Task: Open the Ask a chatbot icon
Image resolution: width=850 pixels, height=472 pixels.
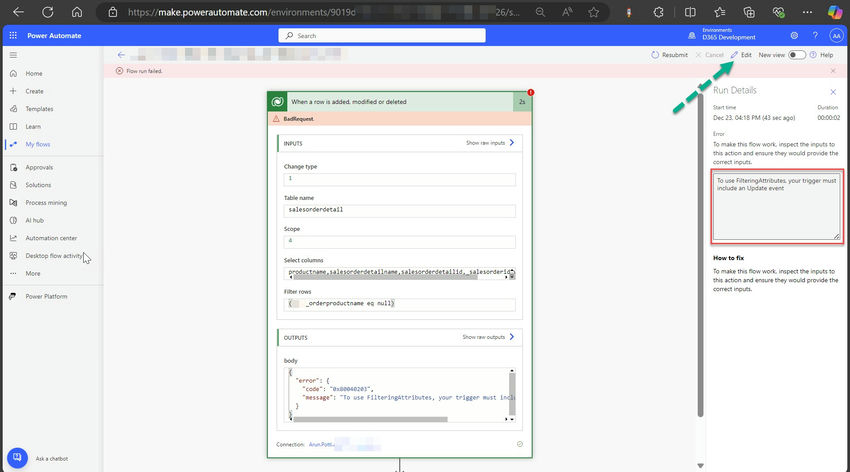Action: pos(17,458)
